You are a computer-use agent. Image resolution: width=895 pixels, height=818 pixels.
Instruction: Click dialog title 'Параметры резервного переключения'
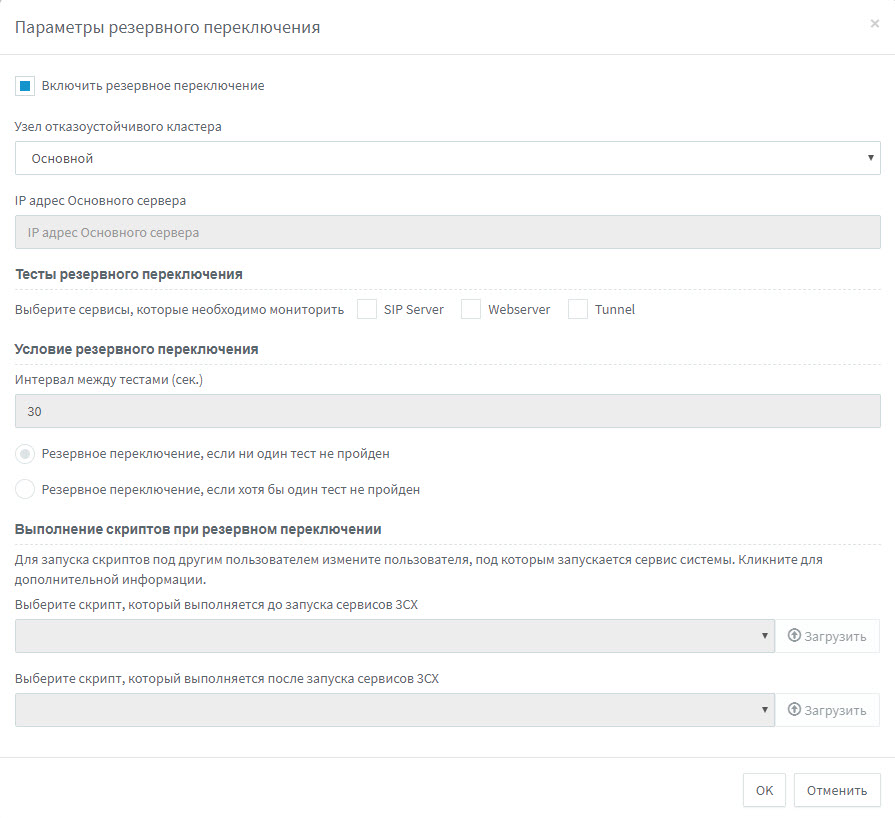tap(167, 27)
